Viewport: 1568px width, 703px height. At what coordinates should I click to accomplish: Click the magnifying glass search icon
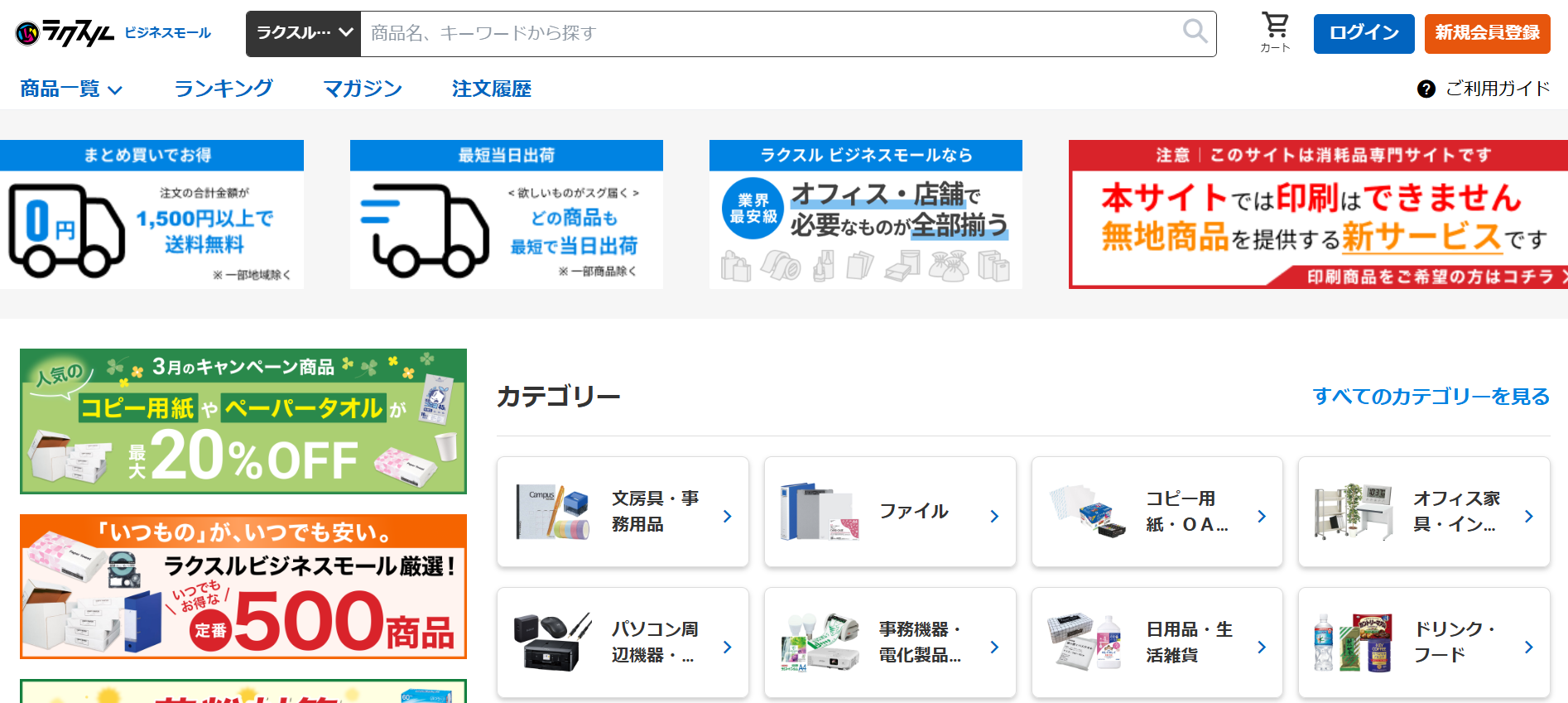coord(1195,32)
